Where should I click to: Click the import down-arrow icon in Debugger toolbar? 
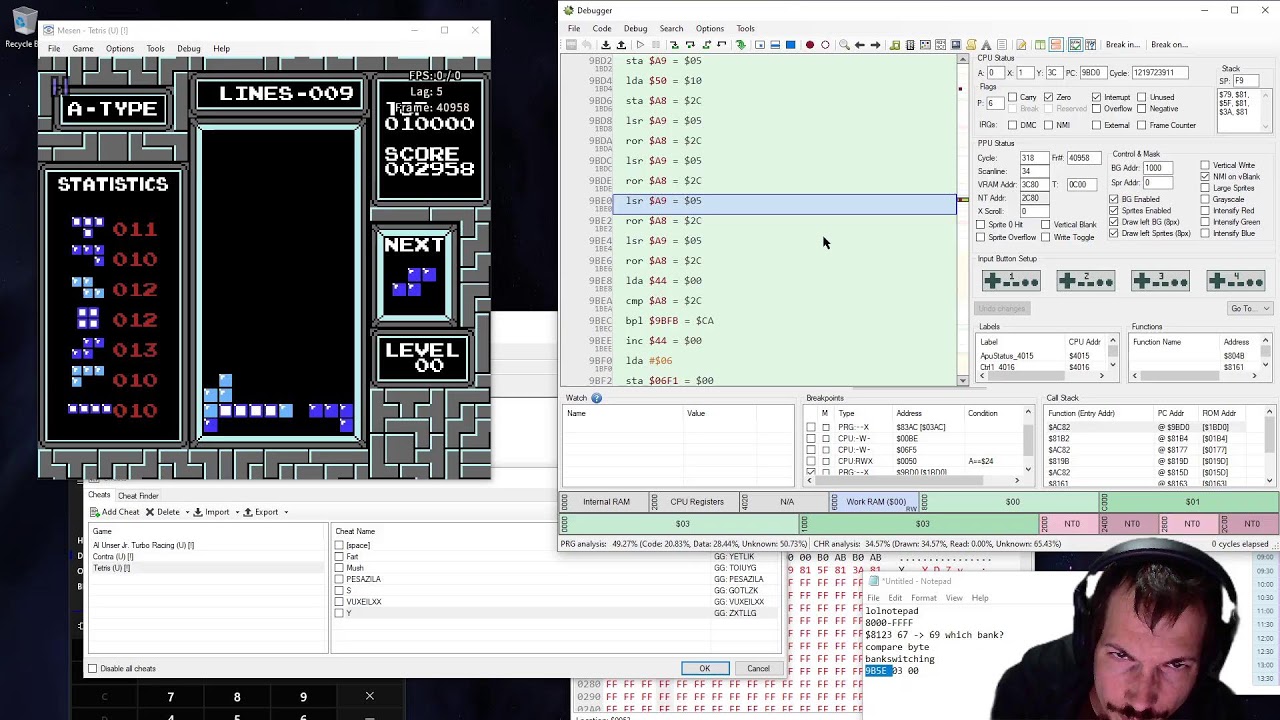click(x=606, y=44)
